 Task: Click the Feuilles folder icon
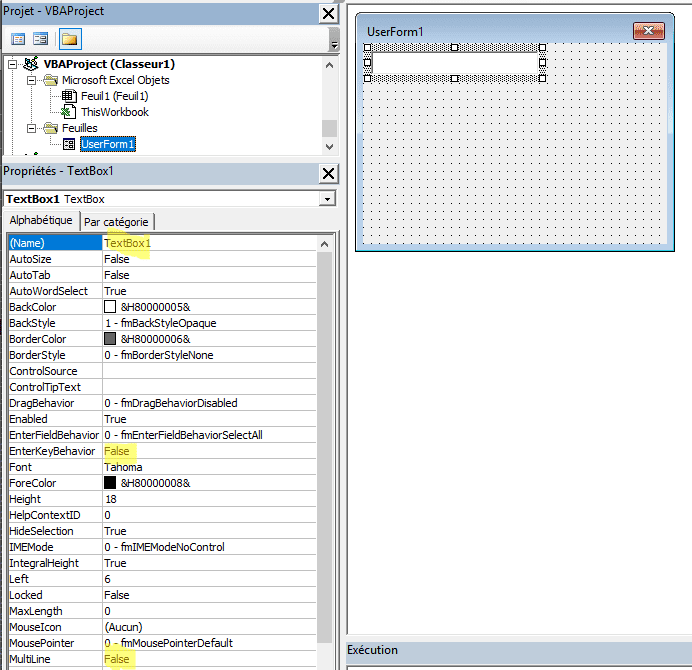pyautogui.click(x=50, y=128)
